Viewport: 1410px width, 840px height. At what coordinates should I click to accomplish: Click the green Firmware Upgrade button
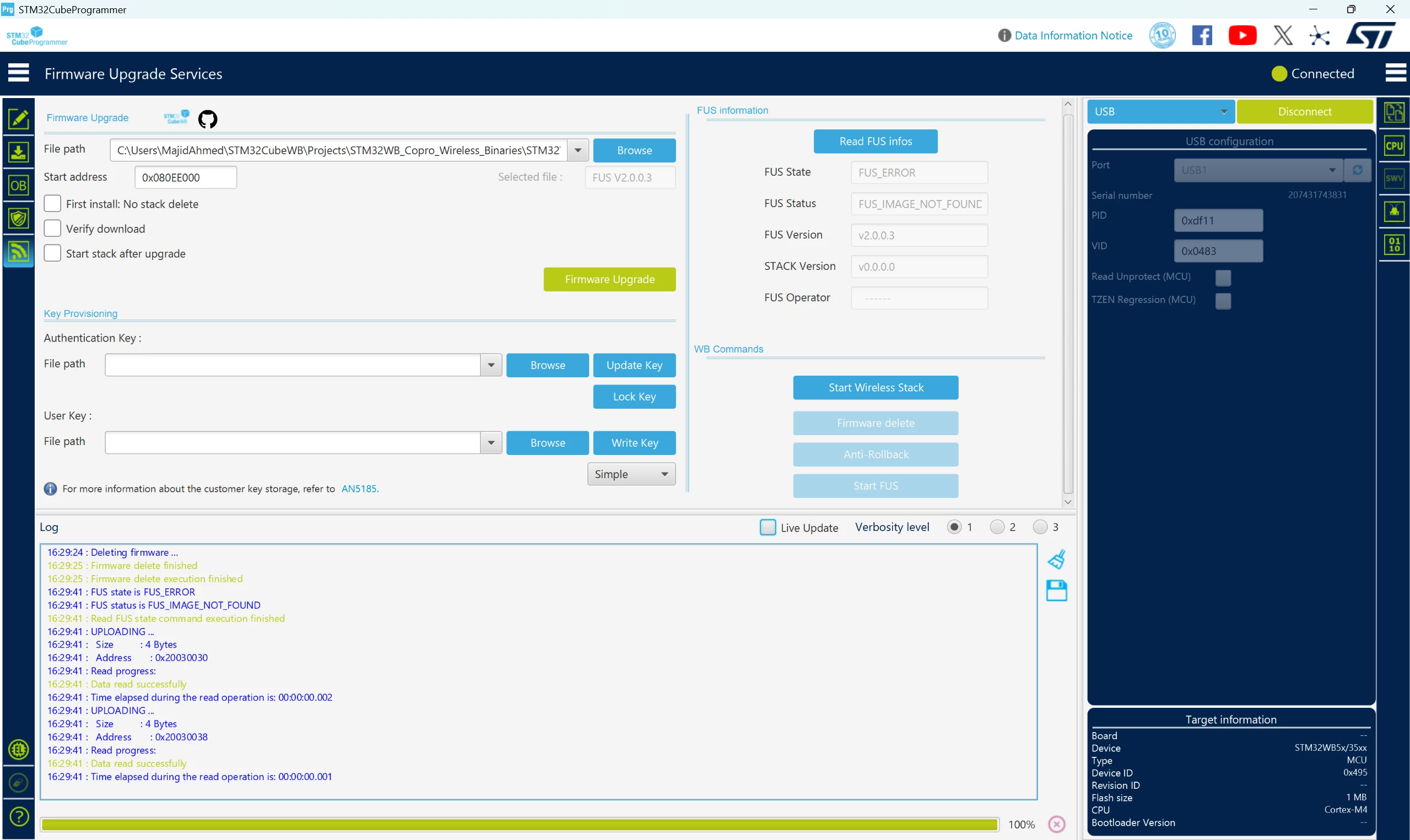[x=609, y=279]
